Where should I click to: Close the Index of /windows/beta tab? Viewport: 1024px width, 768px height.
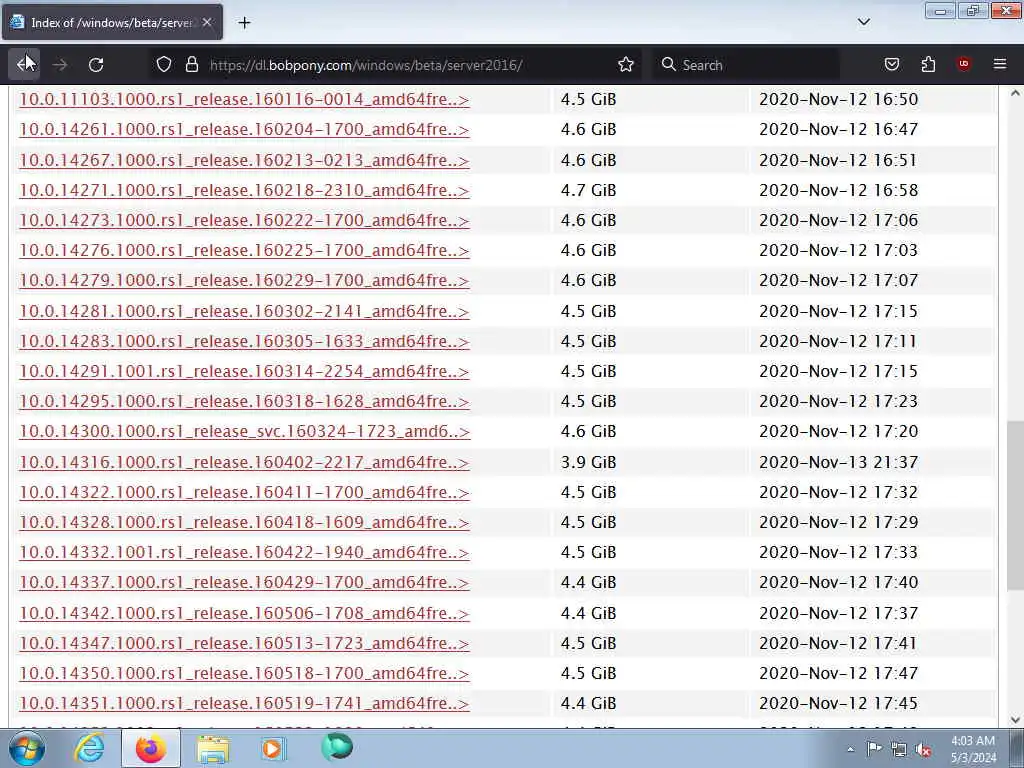point(207,22)
